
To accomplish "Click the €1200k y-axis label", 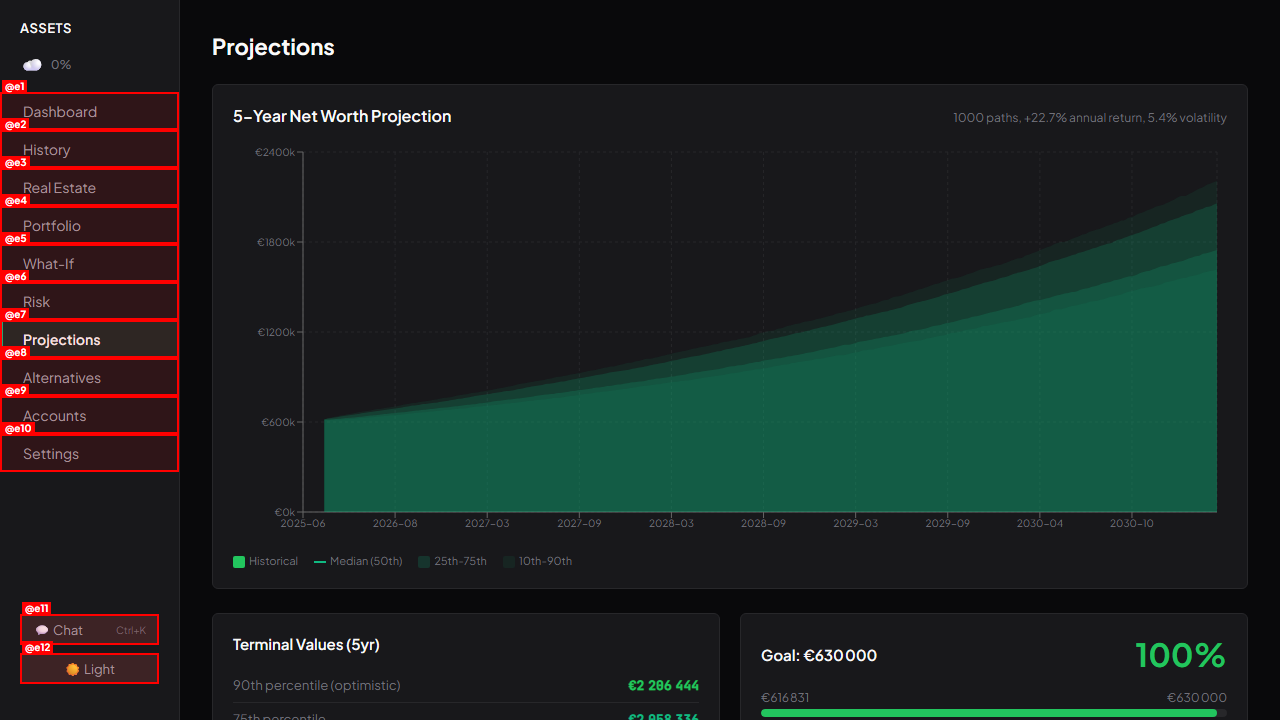I will coord(276,332).
